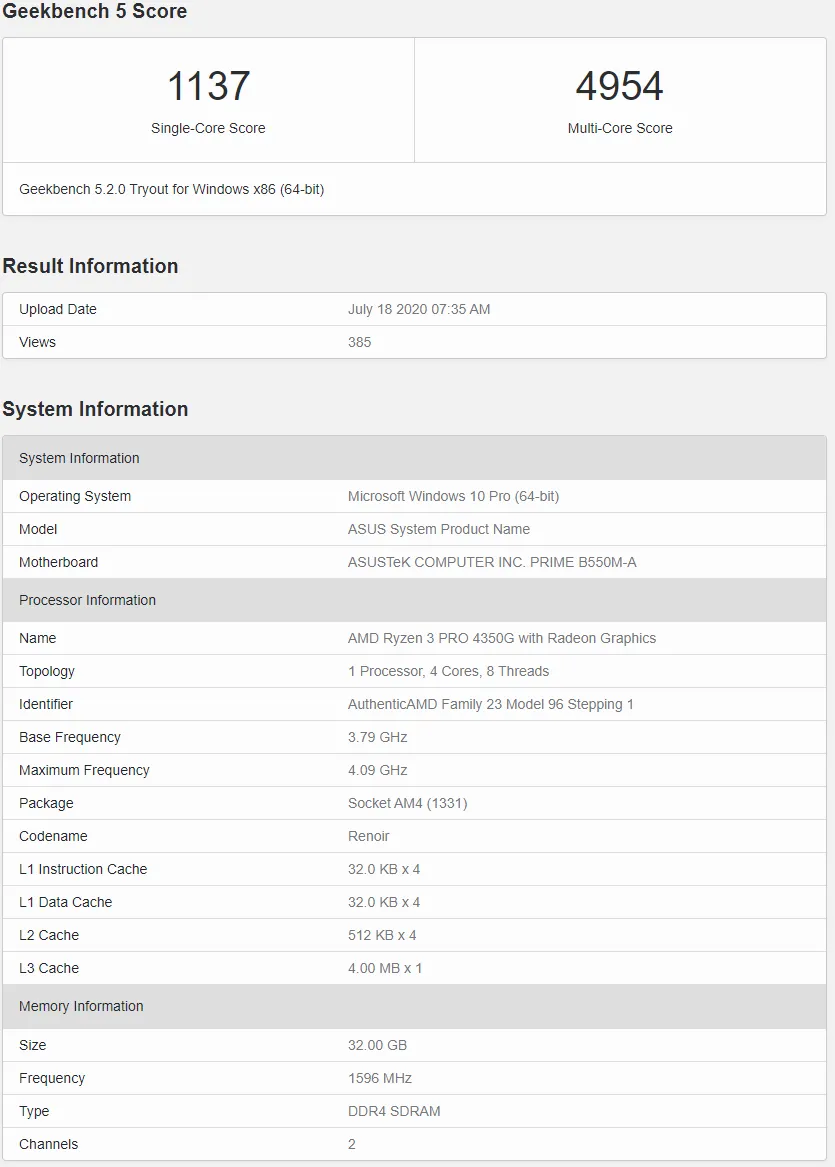Viewport: 835px width, 1167px height.
Task: Click the 1596 MHz value
Action: [380, 1078]
